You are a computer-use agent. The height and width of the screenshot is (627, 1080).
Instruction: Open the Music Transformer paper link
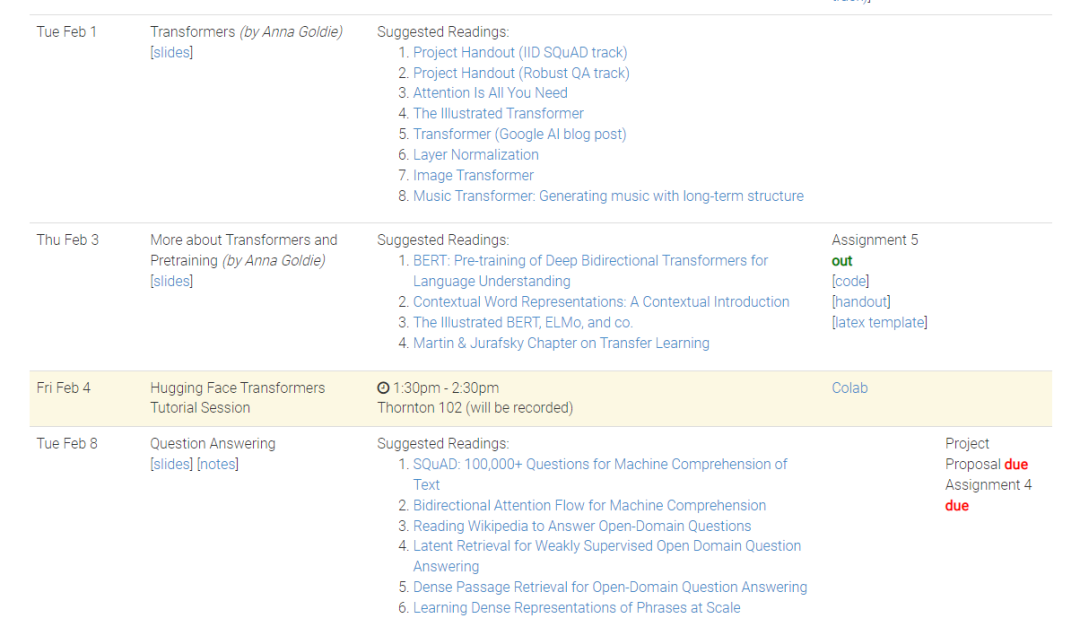coord(608,196)
